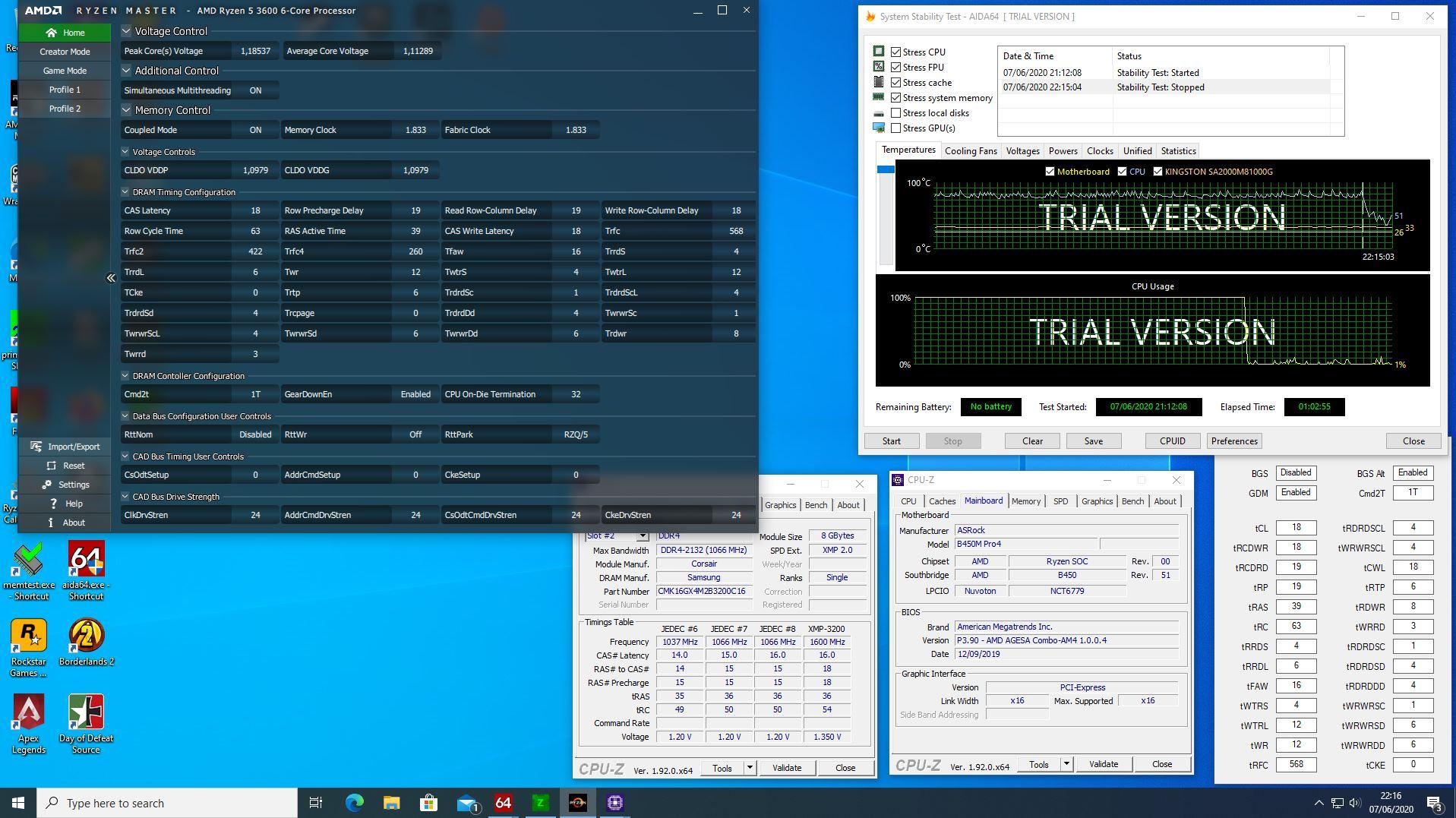This screenshot has width=1456, height=818.
Task: Select Creator Mode in Ryzen Master
Action: tap(65, 52)
